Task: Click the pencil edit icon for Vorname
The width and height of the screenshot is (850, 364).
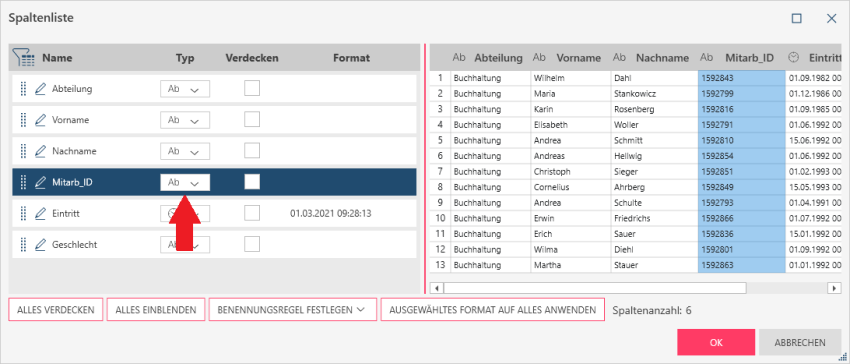Action: point(41,120)
